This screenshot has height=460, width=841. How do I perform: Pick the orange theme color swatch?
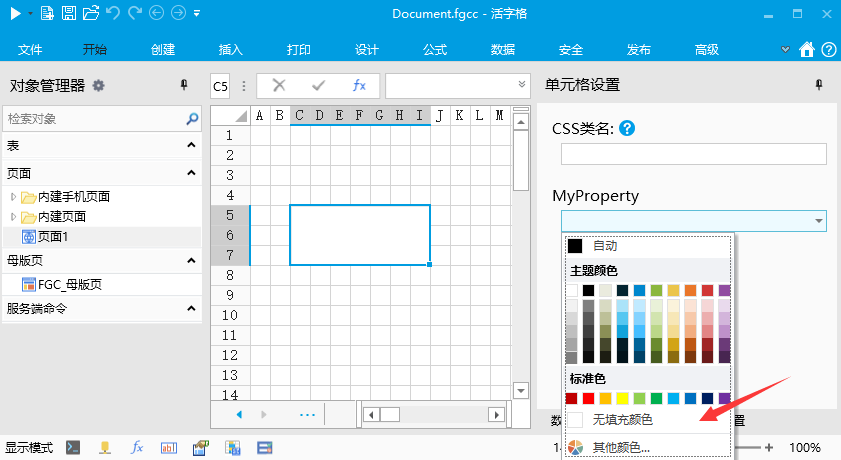coord(690,291)
